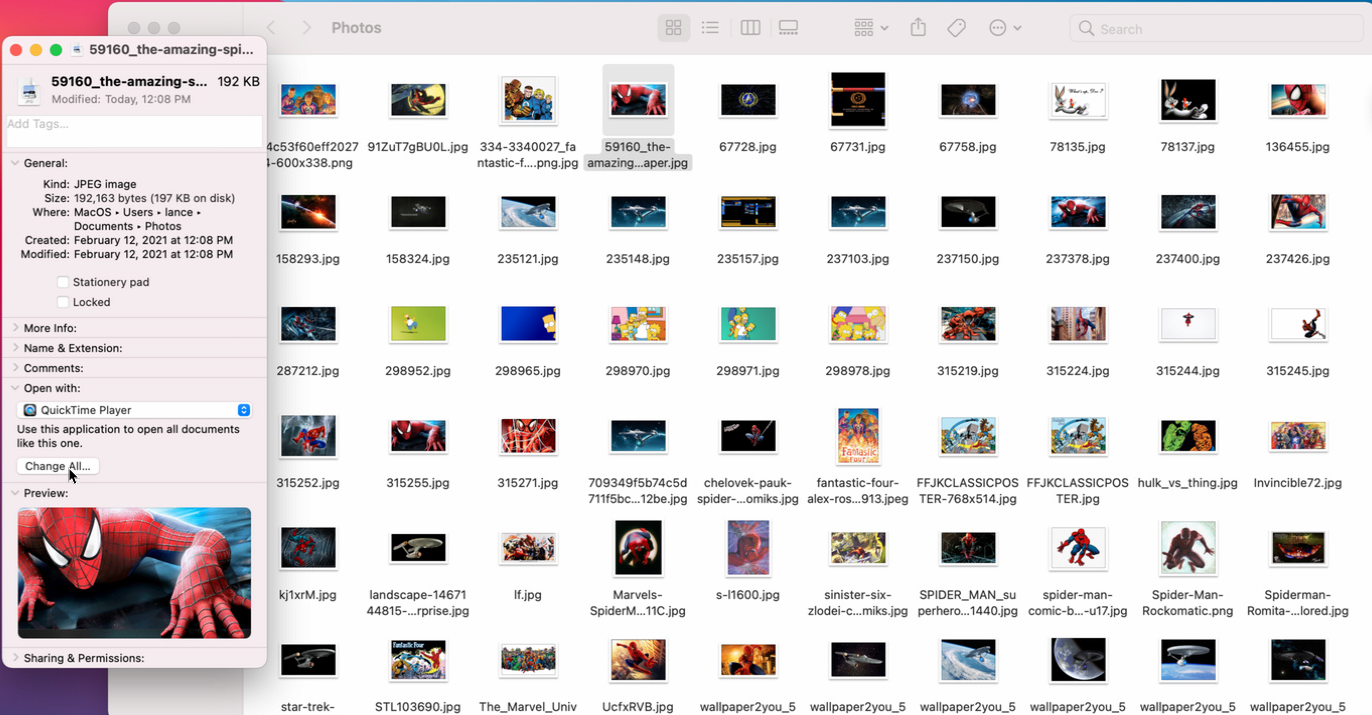
Task: Collapse the Open with section
Action: tap(15, 388)
